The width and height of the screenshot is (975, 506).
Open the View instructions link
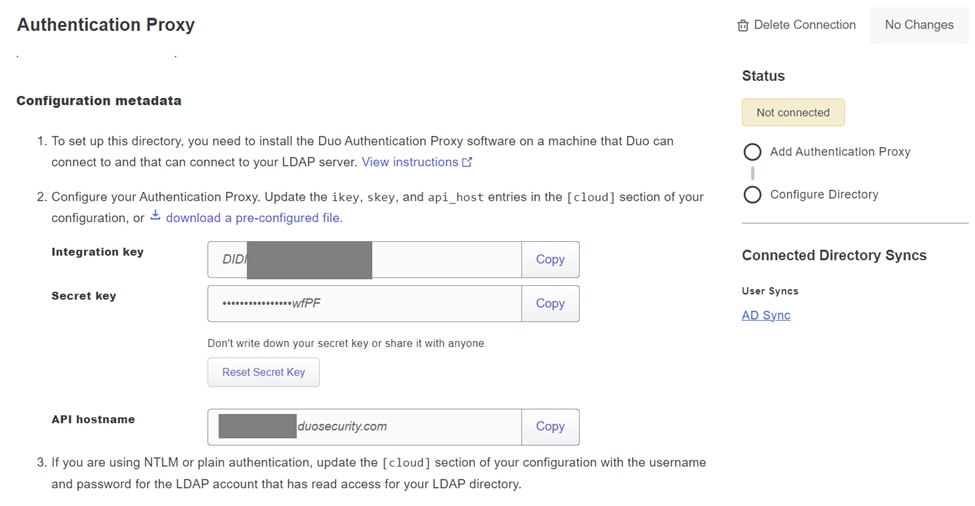(409, 162)
